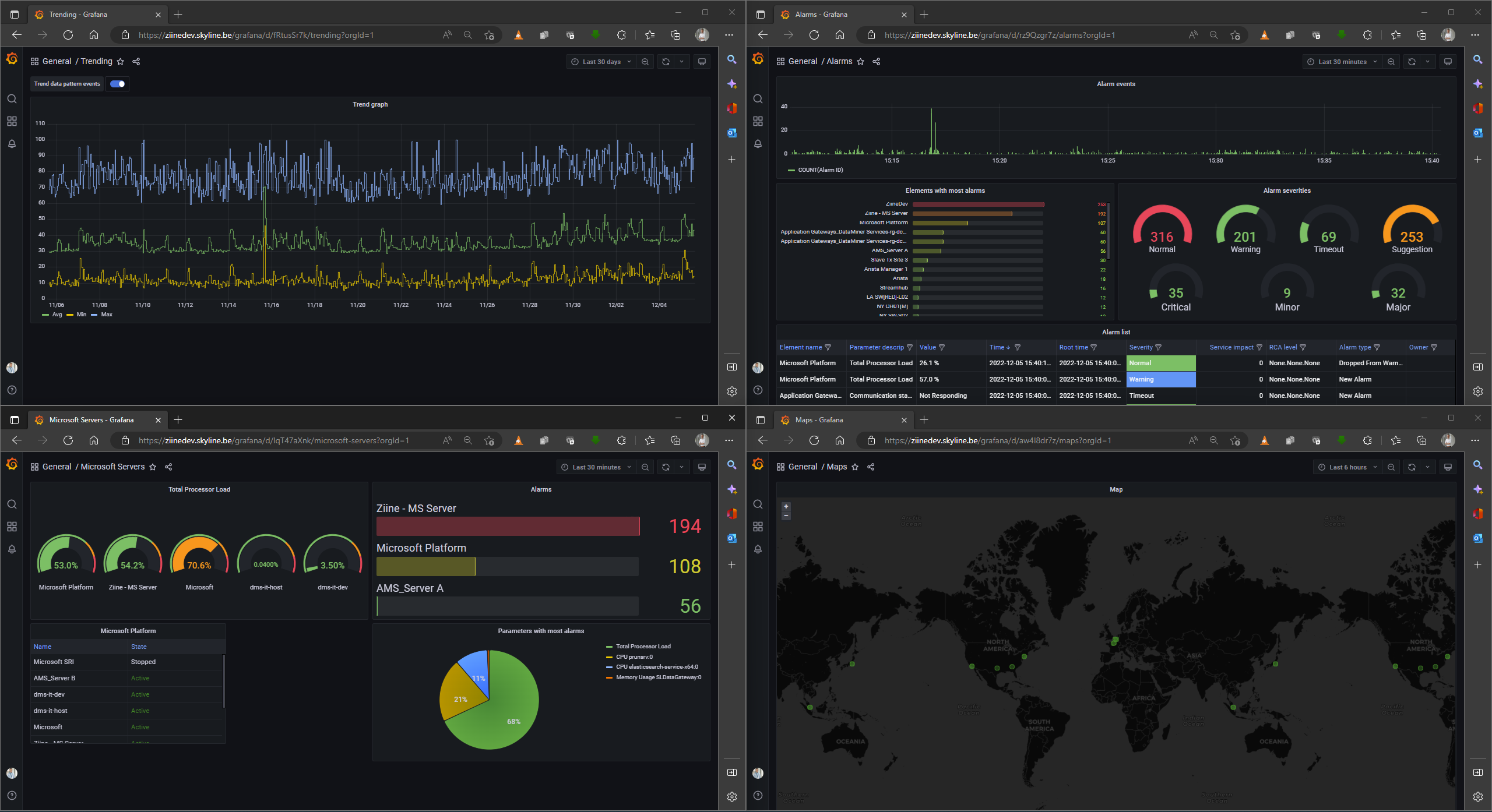Refresh the Trending dashboard
The height and width of the screenshot is (812, 1492).
[x=666, y=62]
